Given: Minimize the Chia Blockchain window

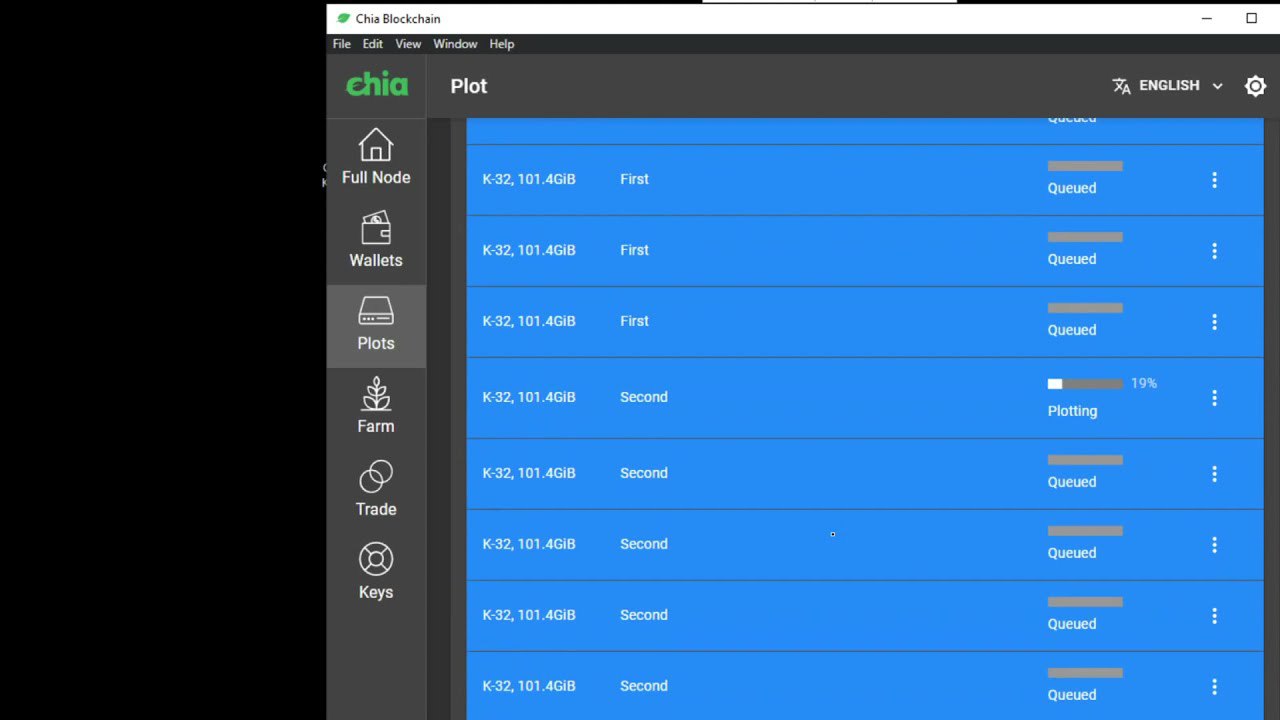Looking at the screenshot, I should [x=1207, y=18].
